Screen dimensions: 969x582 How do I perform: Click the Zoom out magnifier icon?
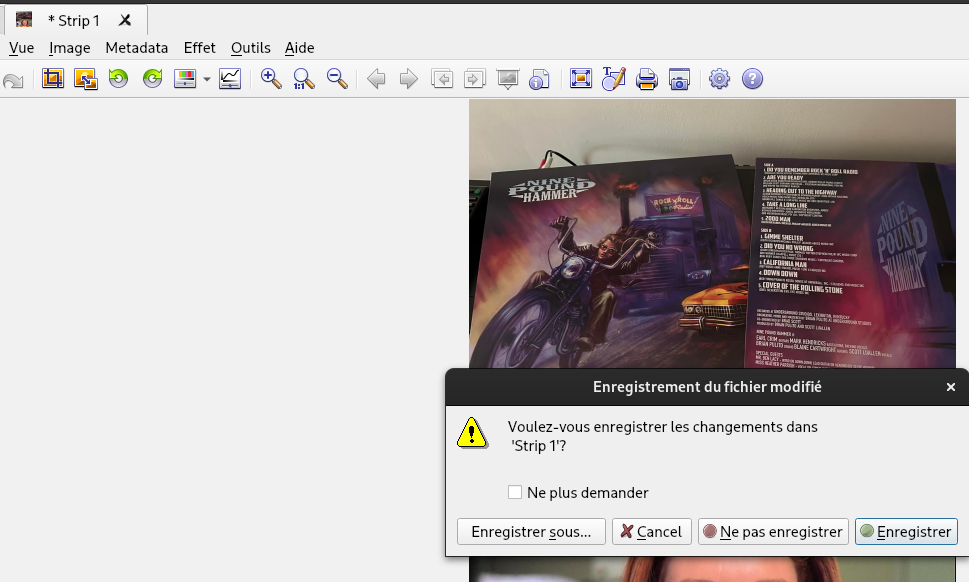[x=337, y=78]
